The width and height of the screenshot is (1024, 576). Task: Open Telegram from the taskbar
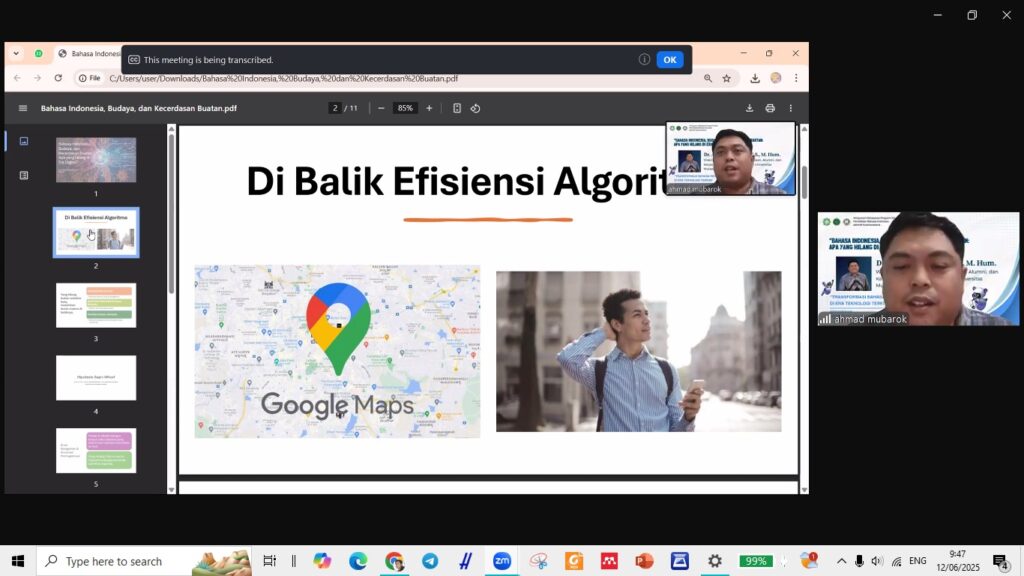click(430, 561)
